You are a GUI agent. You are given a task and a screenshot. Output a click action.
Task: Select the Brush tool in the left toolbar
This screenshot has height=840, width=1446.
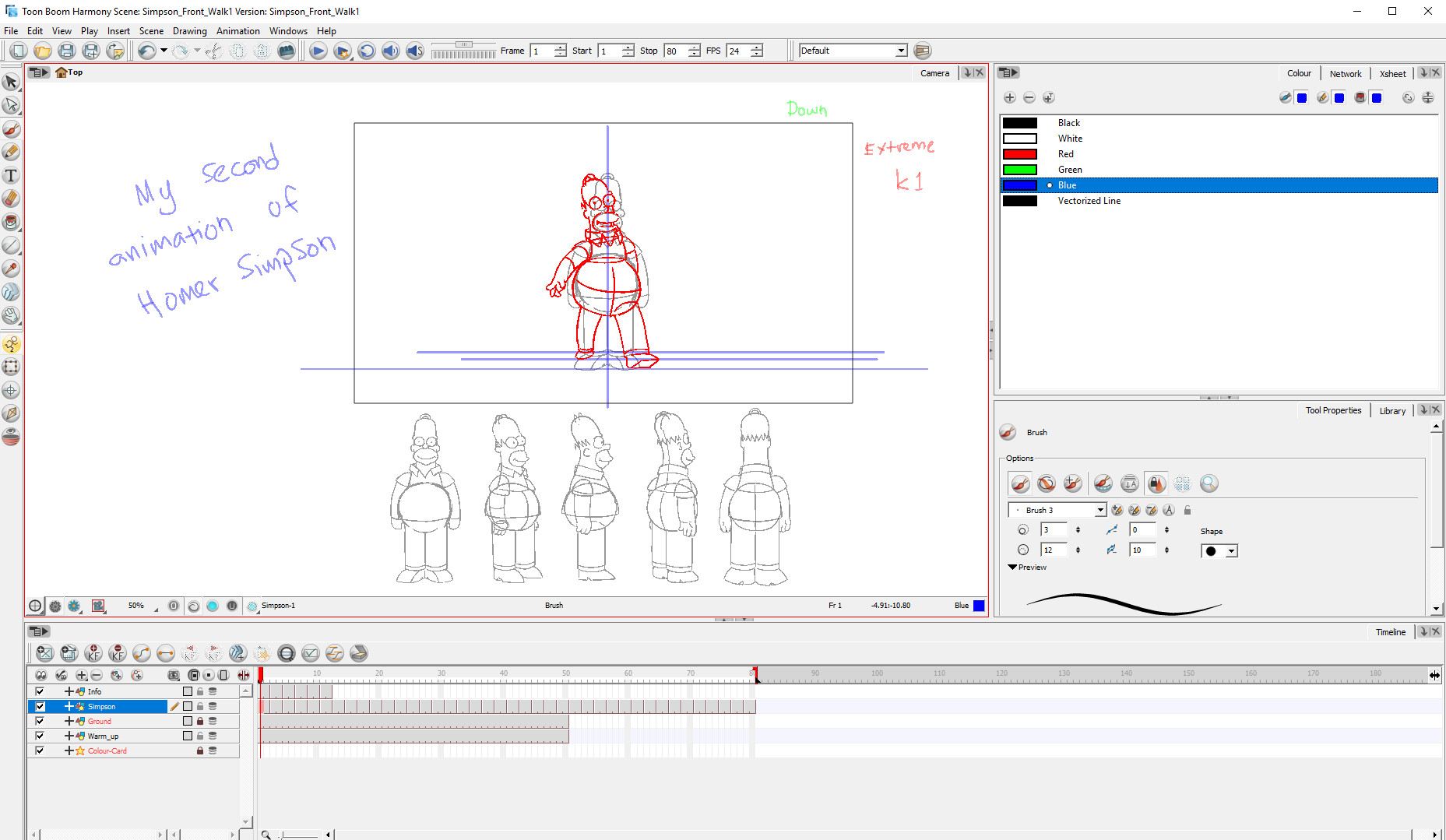pyautogui.click(x=11, y=129)
